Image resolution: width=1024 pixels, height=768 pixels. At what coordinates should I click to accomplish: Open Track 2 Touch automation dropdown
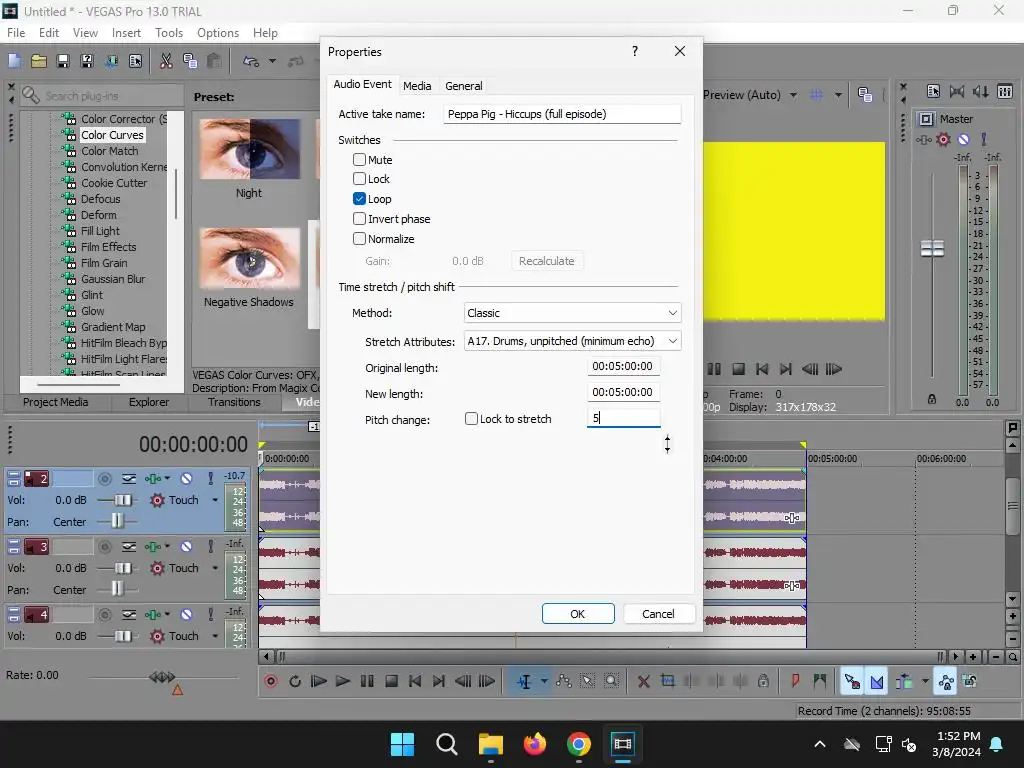[215, 500]
